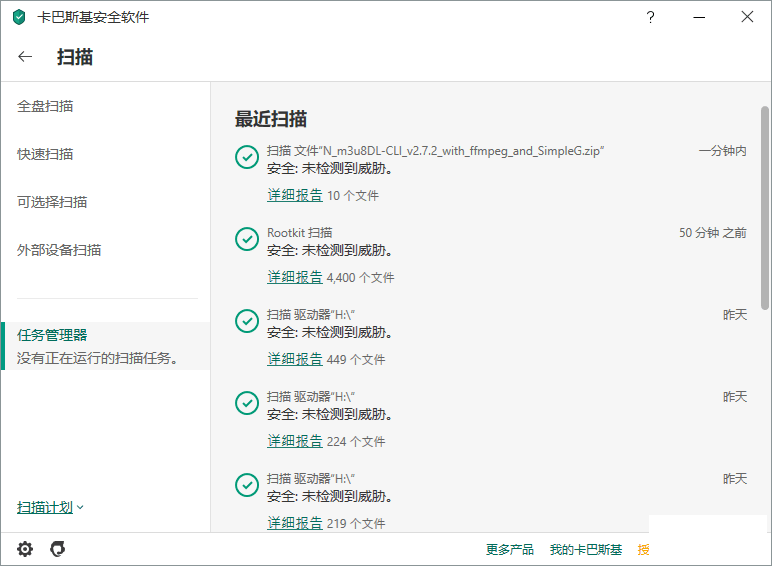Open 详细报告 for the 224-file scan
This screenshot has width=772, height=566.
coord(295,441)
